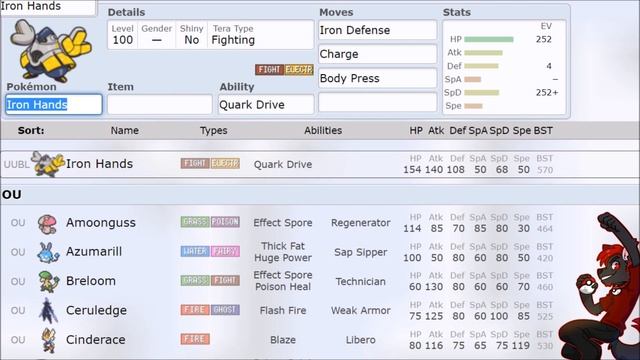
Task: Click Azumarill's Water type badge
Action: pos(195,251)
